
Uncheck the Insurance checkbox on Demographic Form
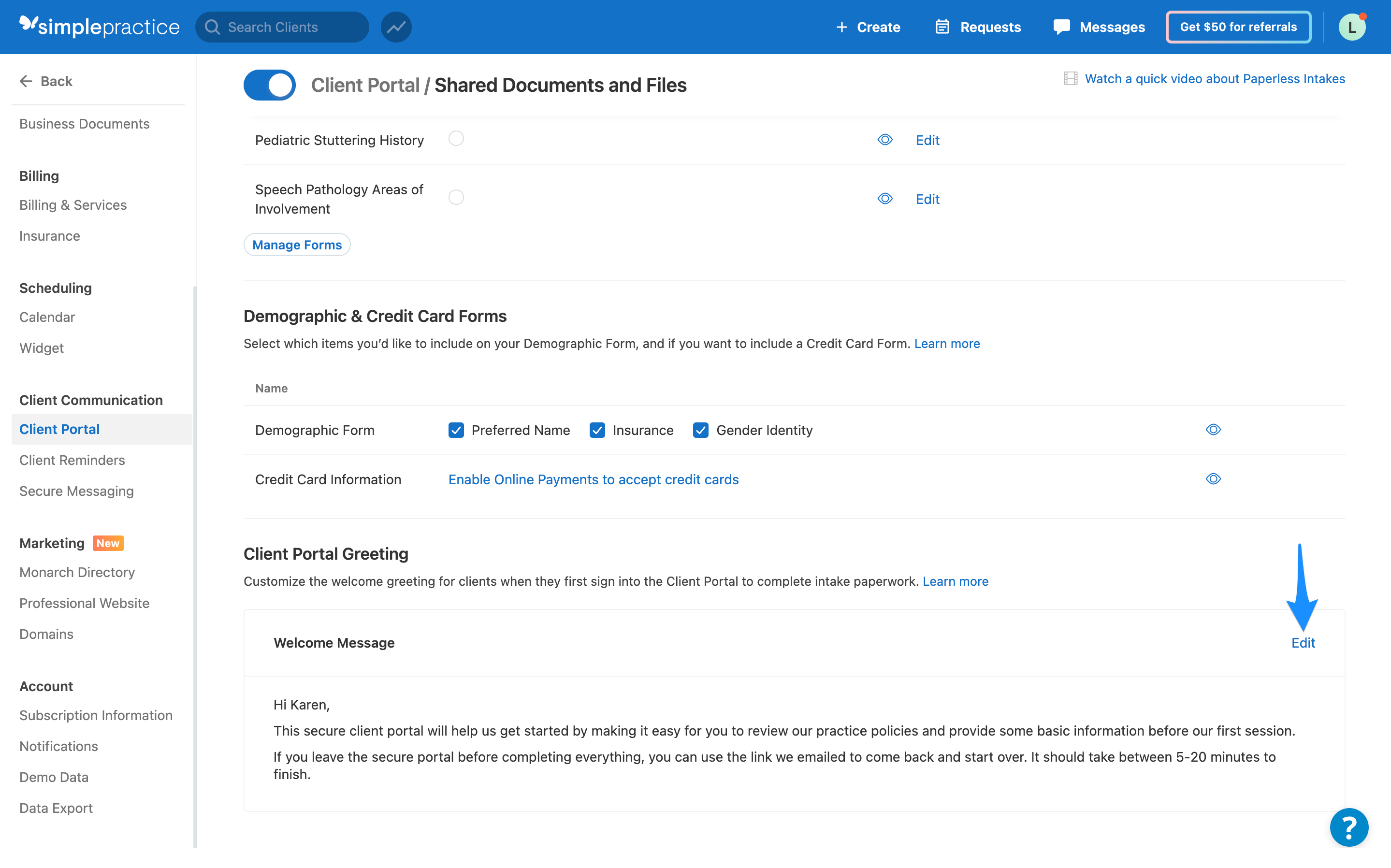pyautogui.click(x=597, y=430)
